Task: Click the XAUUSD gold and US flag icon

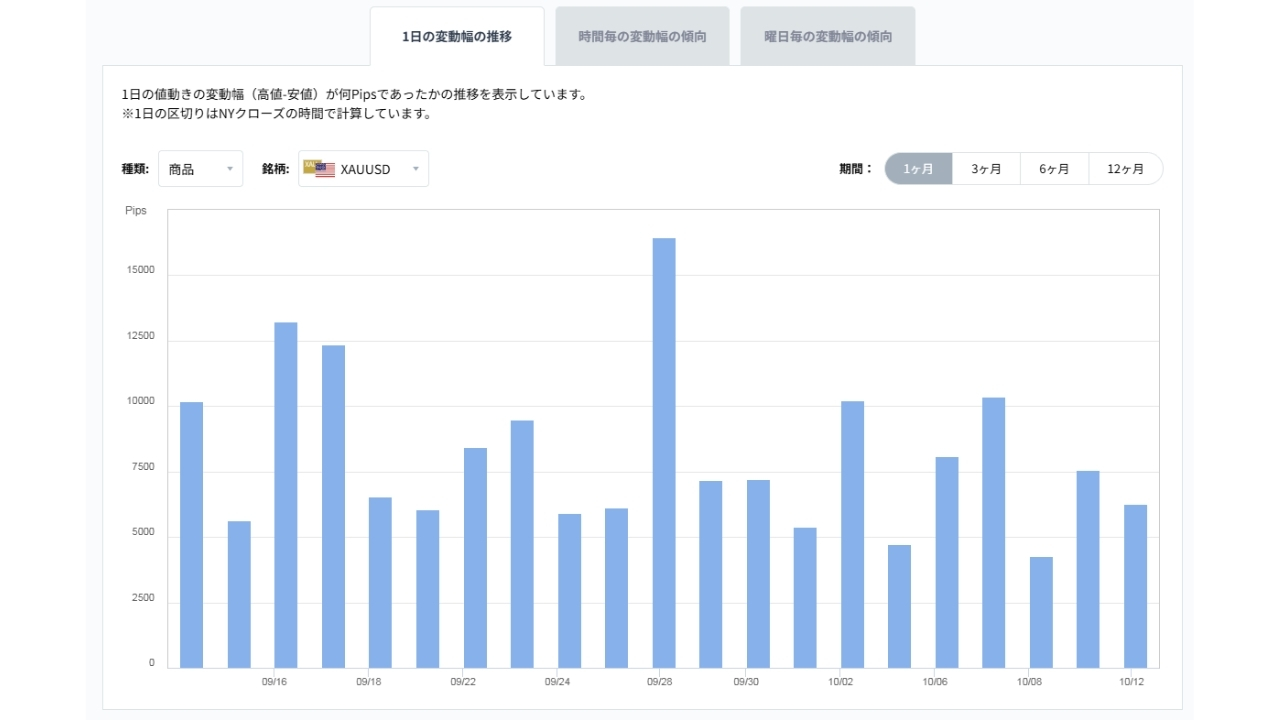Action: point(319,169)
